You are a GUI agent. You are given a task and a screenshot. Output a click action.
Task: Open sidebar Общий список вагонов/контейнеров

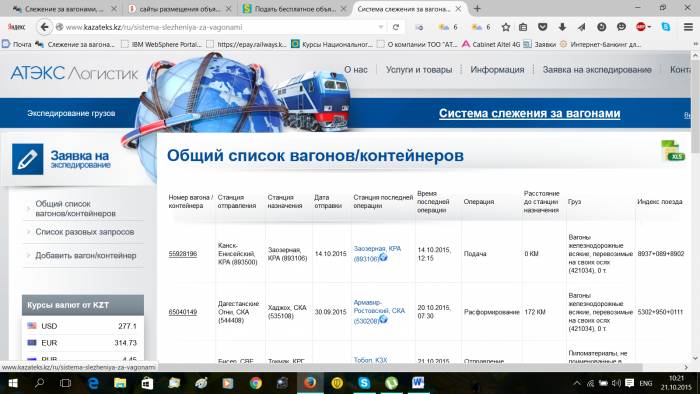75,208
